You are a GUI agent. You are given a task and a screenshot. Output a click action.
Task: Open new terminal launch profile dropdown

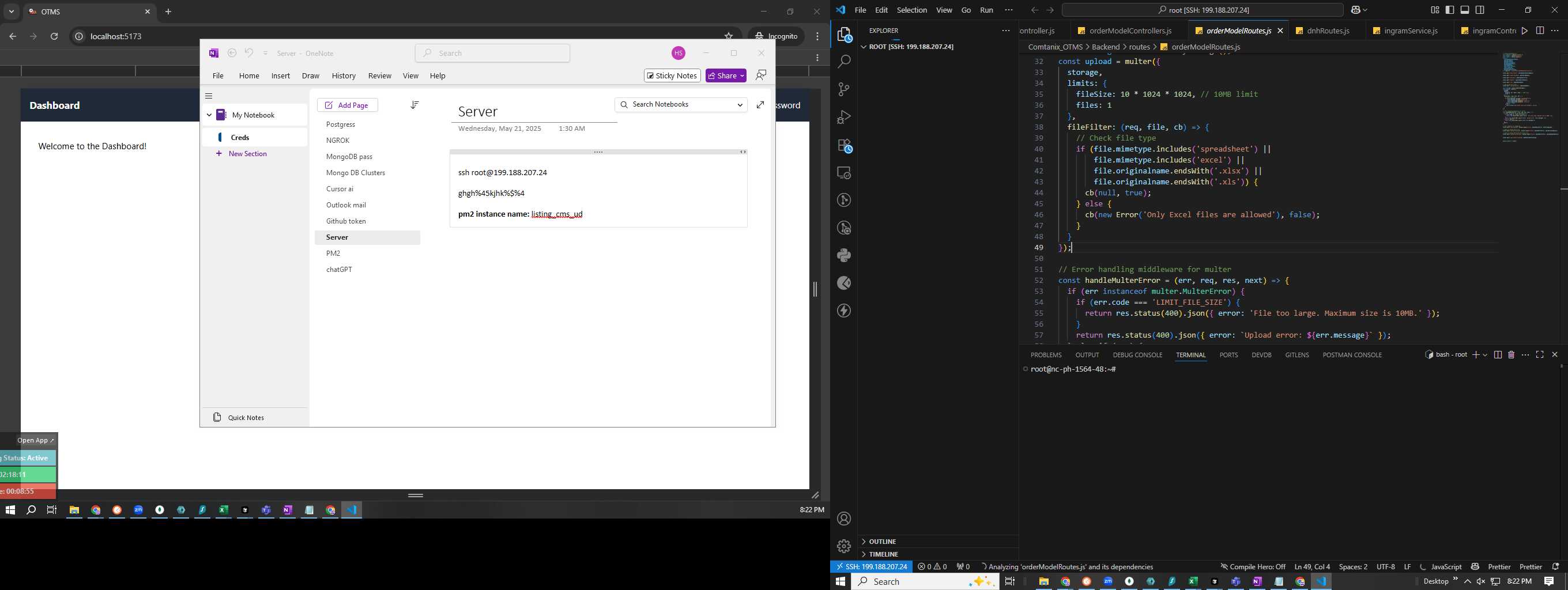(x=1486, y=354)
